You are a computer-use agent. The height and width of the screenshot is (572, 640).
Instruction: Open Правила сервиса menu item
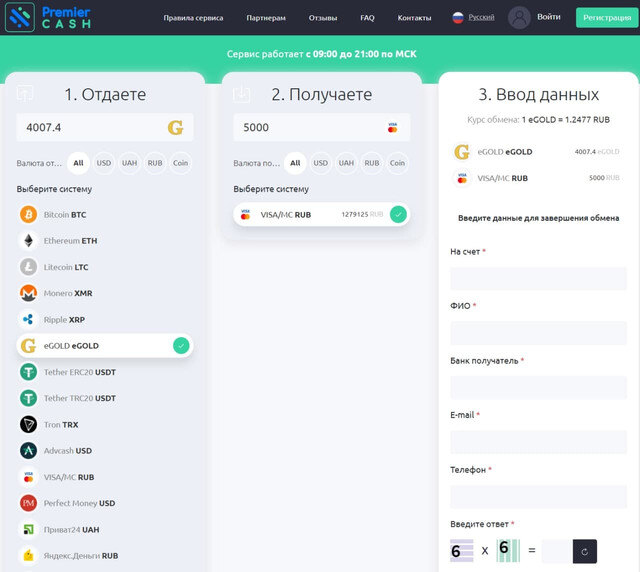click(193, 18)
